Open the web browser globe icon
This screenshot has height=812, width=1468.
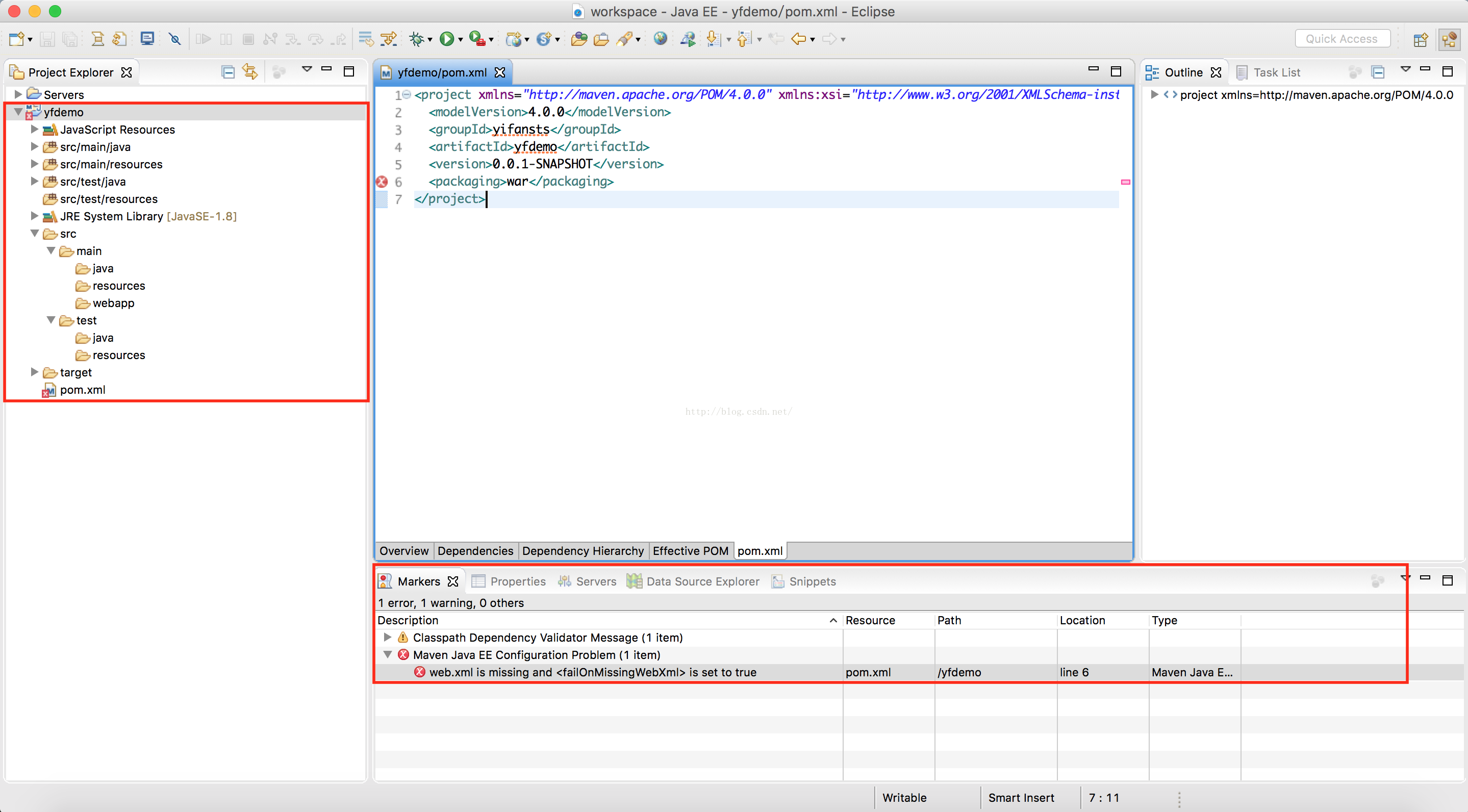(660, 39)
